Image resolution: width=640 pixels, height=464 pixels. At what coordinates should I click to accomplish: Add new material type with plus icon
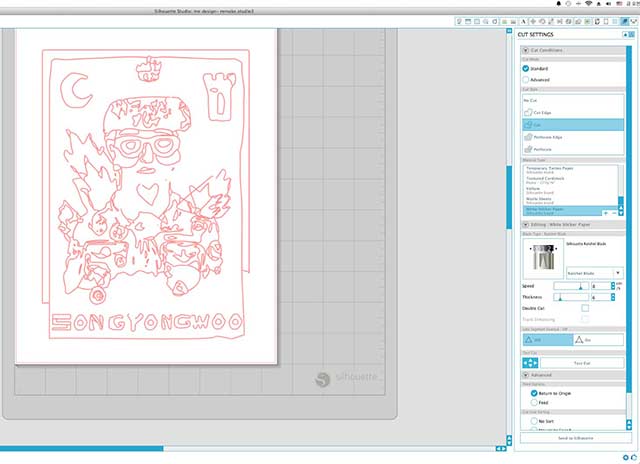pos(606,213)
